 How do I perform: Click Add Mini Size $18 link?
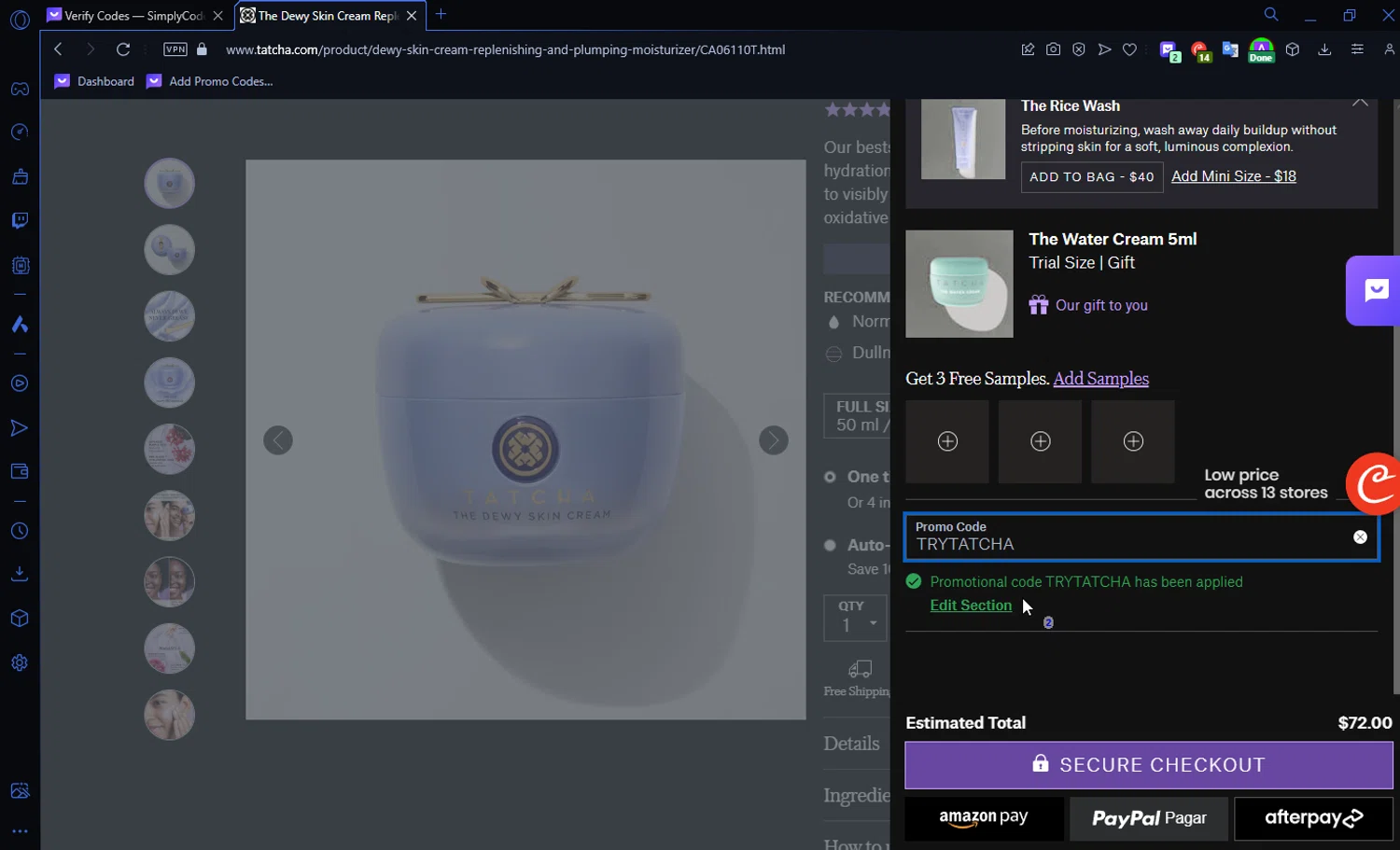tap(1234, 176)
